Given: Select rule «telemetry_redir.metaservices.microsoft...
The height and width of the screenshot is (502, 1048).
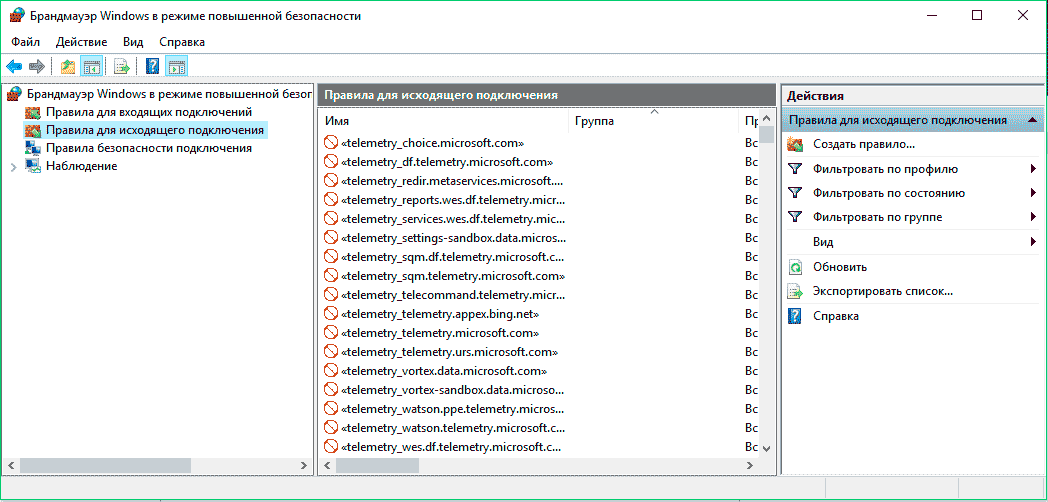Looking at the screenshot, I should click(x=452, y=180).
